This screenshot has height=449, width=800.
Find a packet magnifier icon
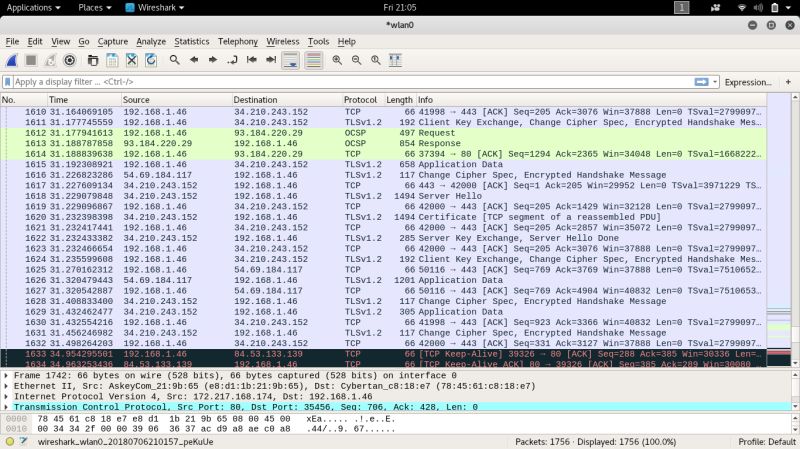tap(174, 60)
